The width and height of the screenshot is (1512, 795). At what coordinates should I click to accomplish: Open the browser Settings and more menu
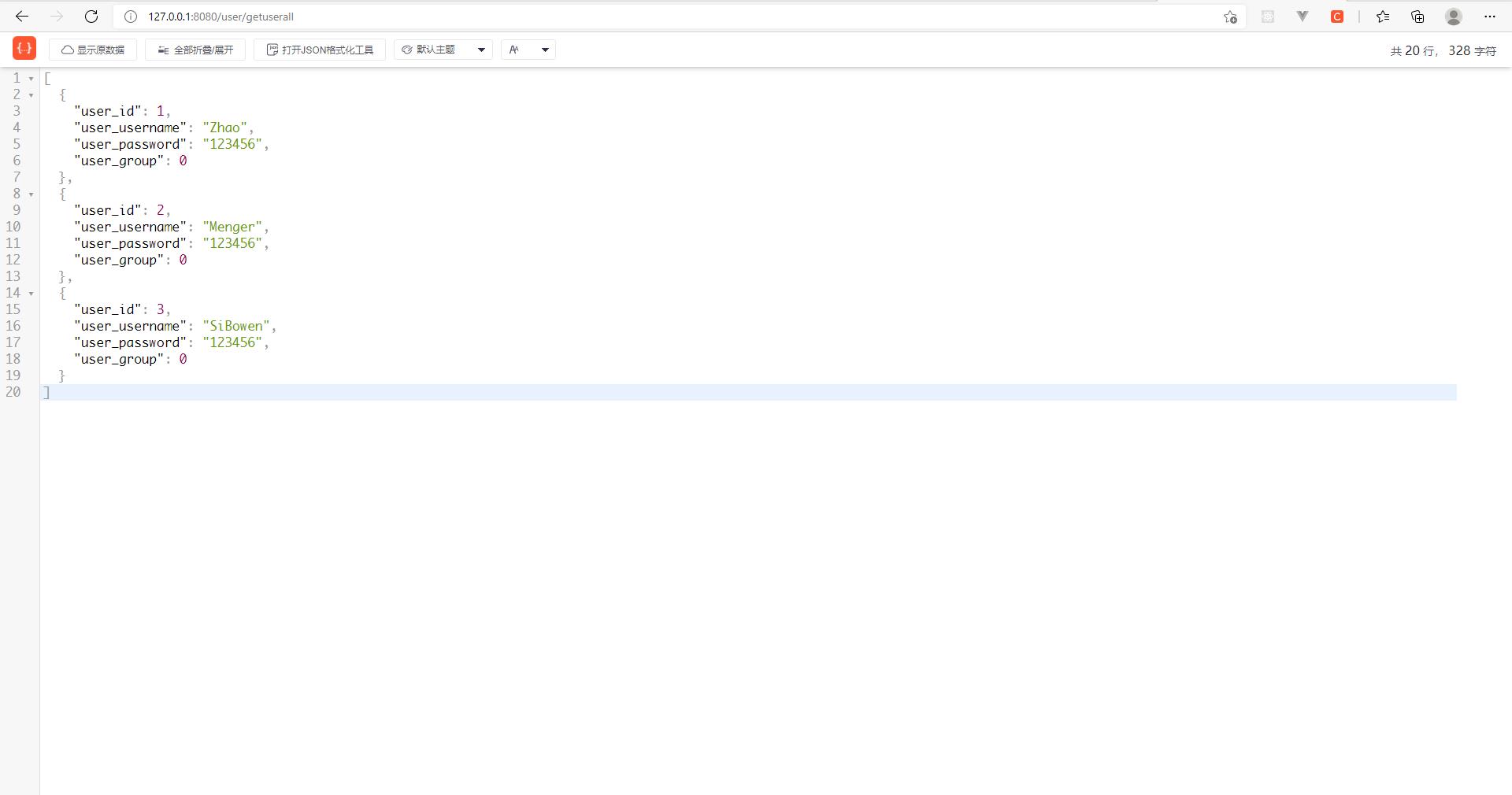(1490, 17)
